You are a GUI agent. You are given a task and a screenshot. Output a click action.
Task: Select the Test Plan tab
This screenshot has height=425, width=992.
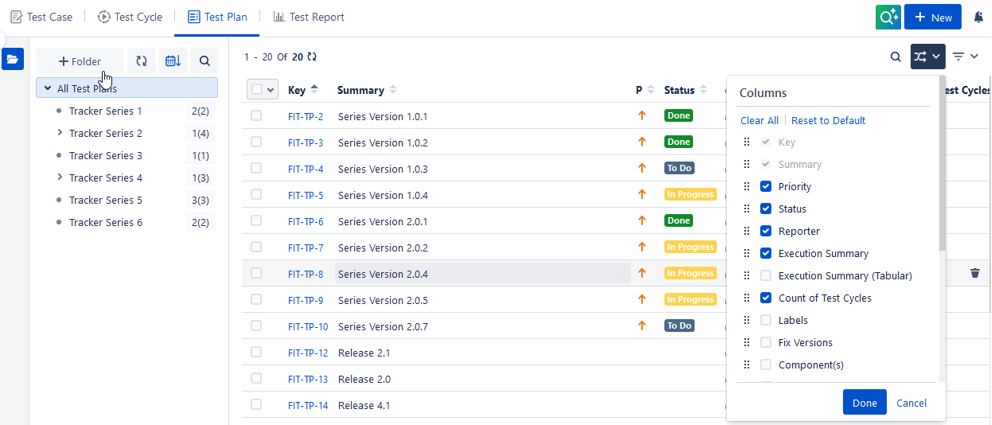[x=218, y=17]
